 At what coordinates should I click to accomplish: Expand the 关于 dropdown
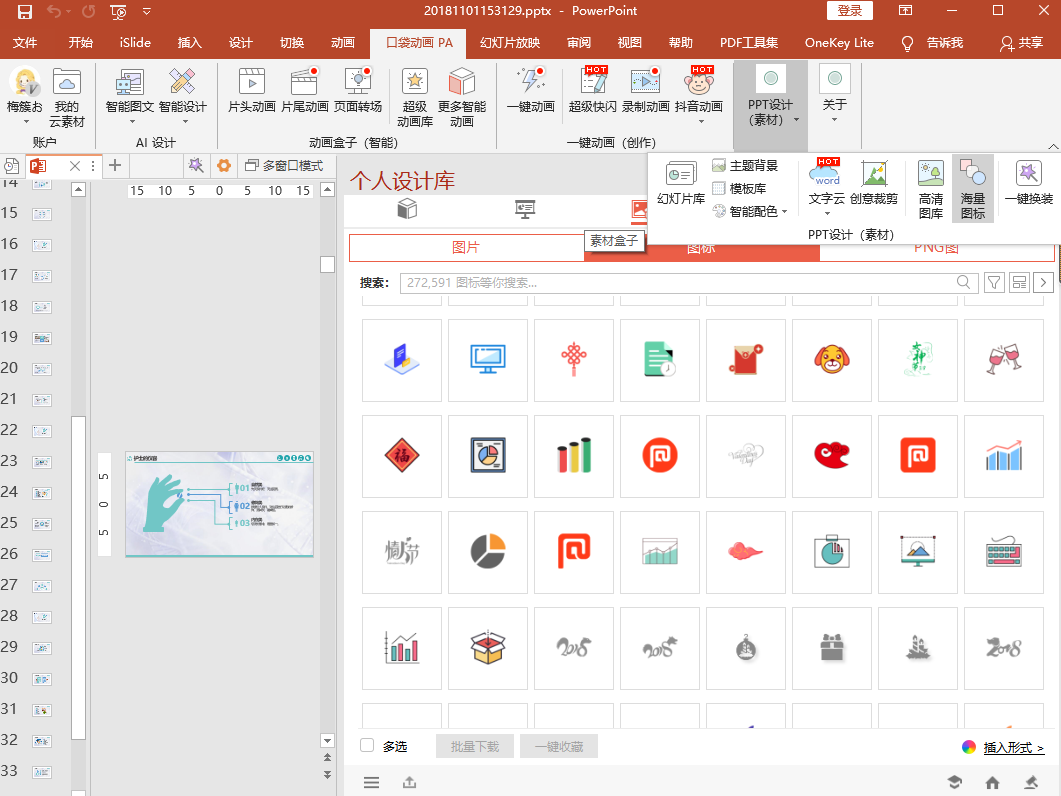834,120
